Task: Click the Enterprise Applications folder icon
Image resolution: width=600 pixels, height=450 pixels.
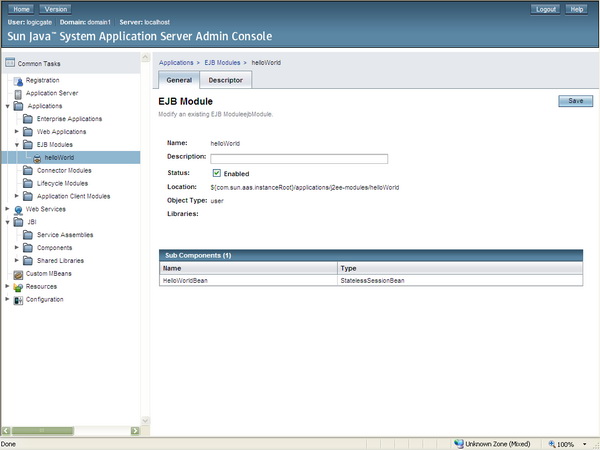Action: [x=28, y=119]
